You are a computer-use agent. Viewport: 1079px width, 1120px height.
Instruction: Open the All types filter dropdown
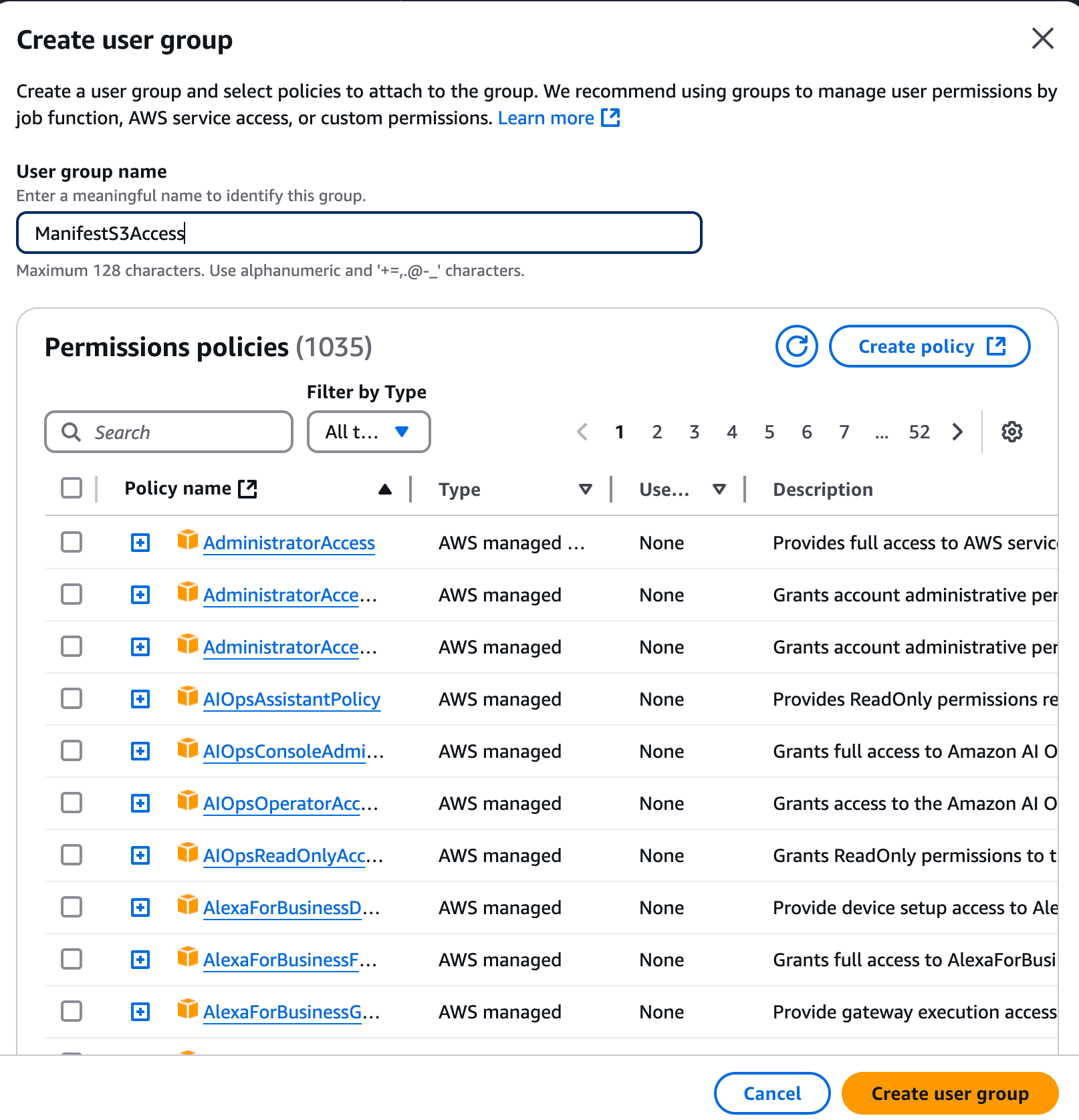coord(368,432)
